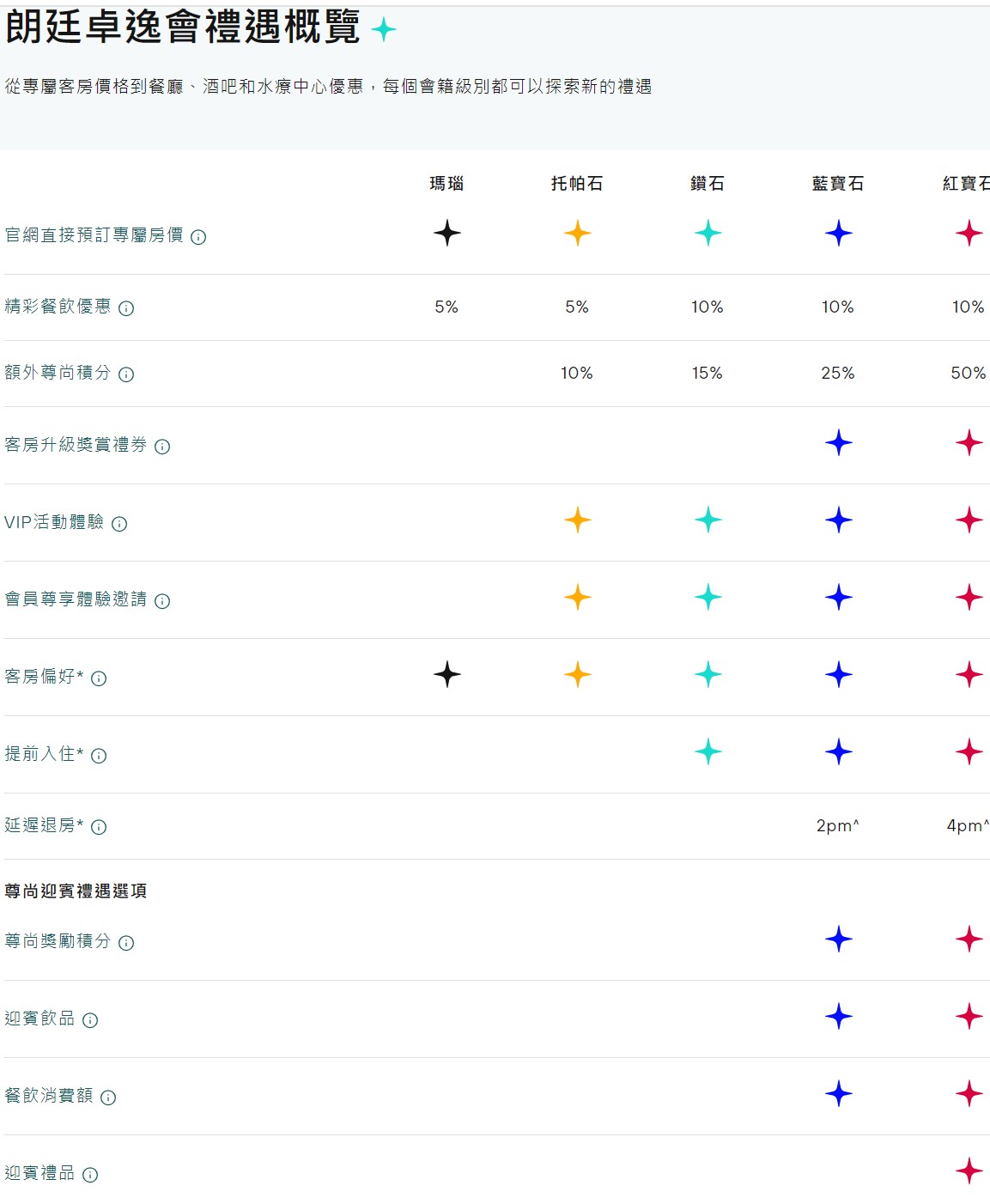Click the VIP活動體驗 info icon
Screen dimensions: 990x1204
[119, 524]
